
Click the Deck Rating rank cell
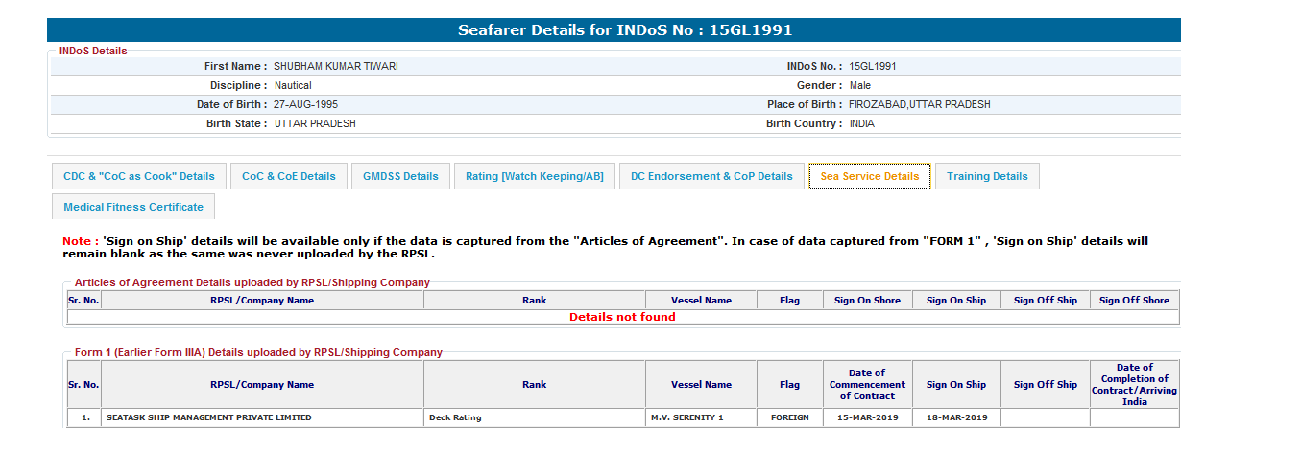click(x=454, y=418)
